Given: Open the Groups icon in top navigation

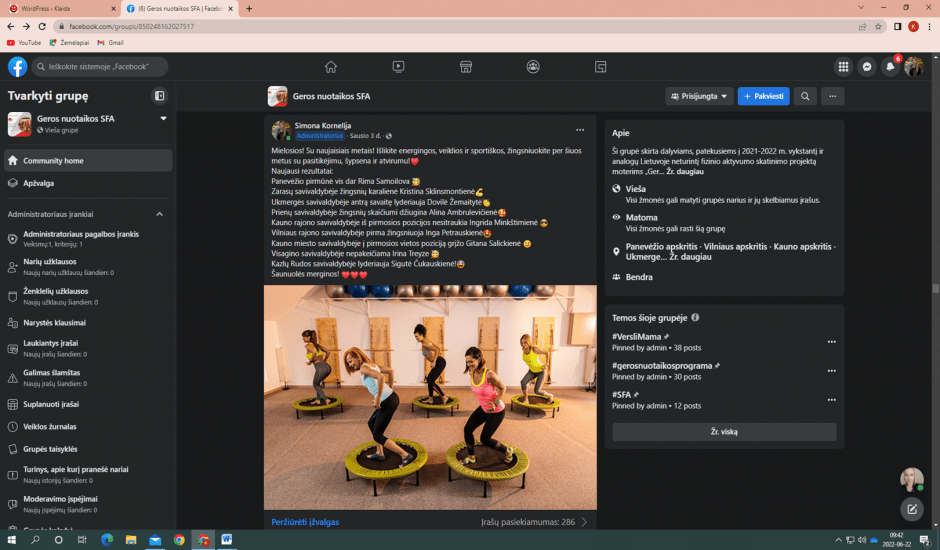Looking at the screenshot, I should coord(533,67).
